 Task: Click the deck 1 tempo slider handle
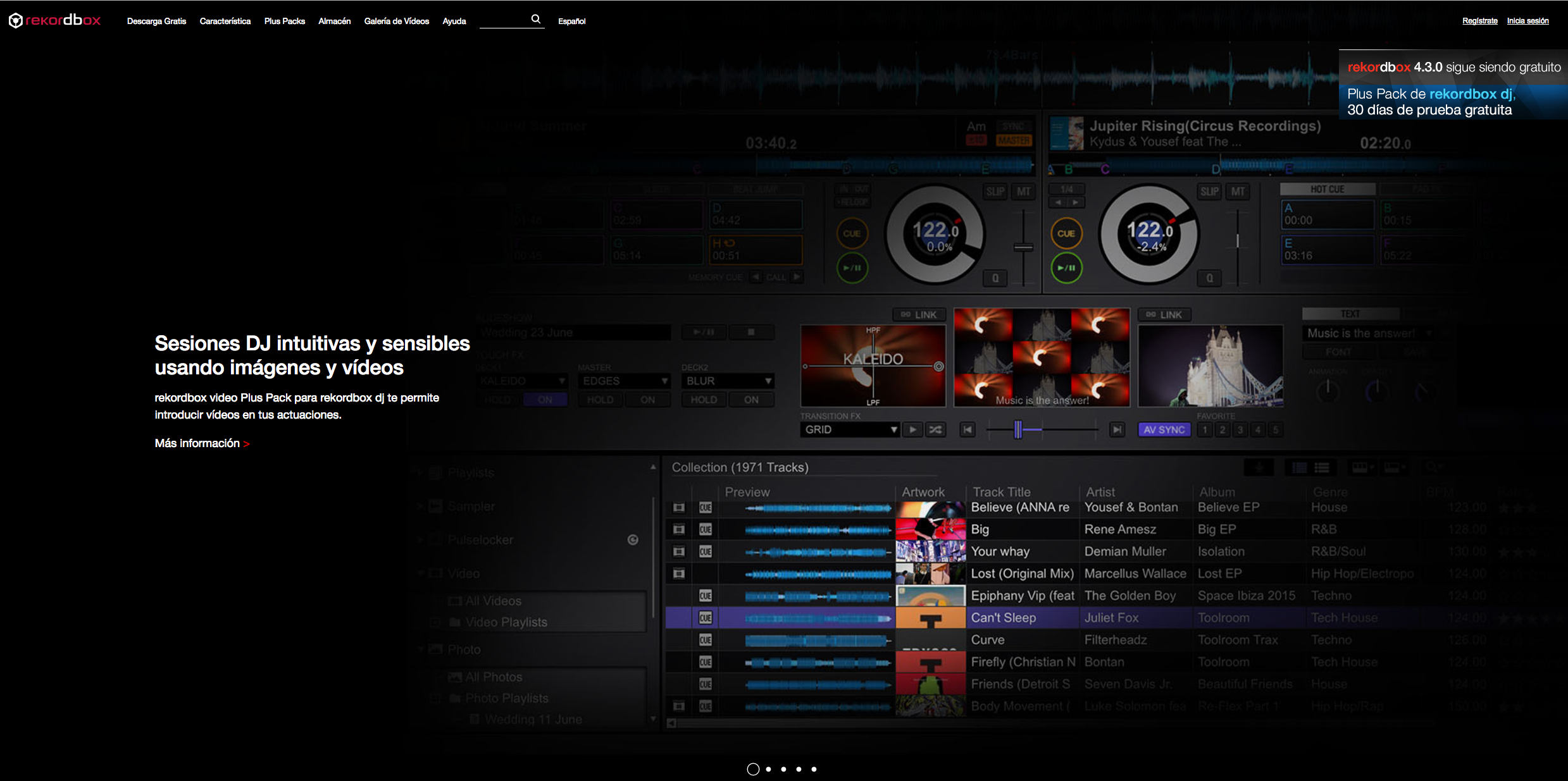pos(1023,247)
